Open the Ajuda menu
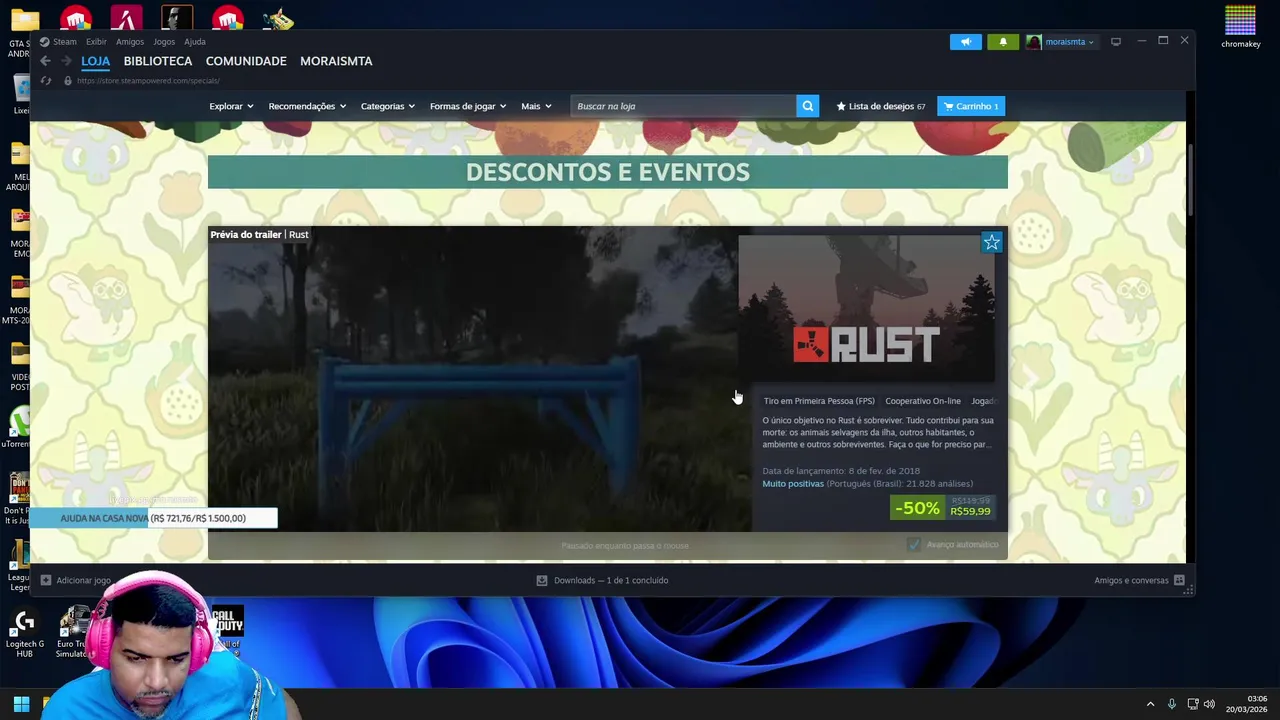Image resolution: width=1280 pixels, height=720 pixels. tap(195, 42)
